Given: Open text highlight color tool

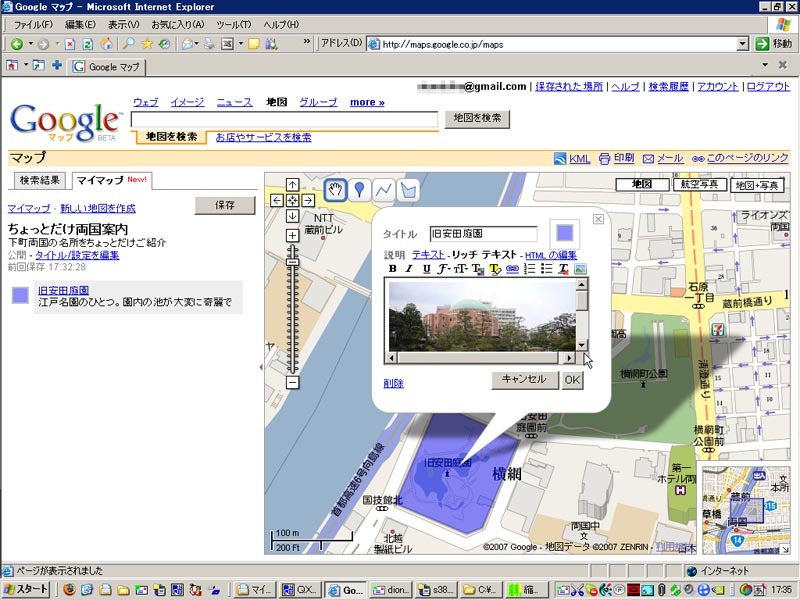Looking at the screenshot, I should pos(495,269).
